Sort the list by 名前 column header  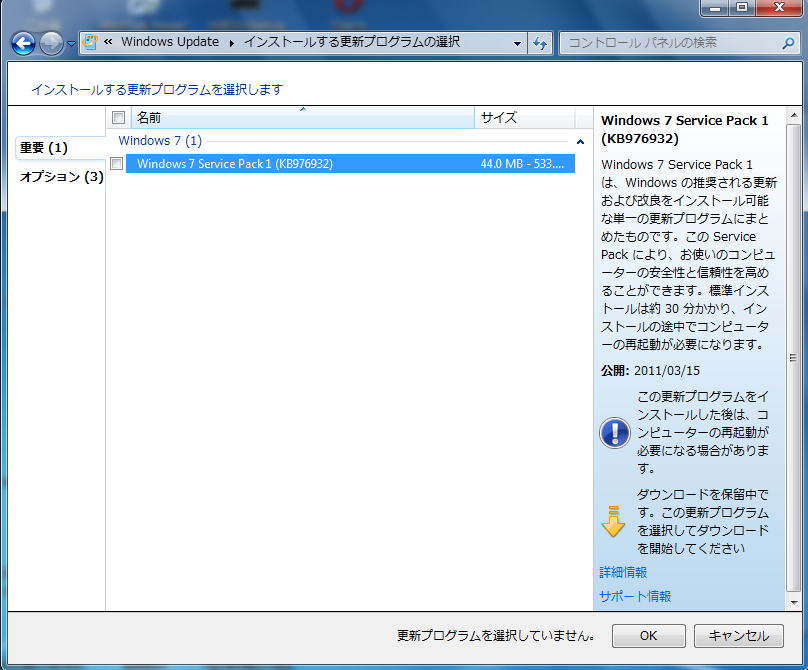tap(303, 118)
